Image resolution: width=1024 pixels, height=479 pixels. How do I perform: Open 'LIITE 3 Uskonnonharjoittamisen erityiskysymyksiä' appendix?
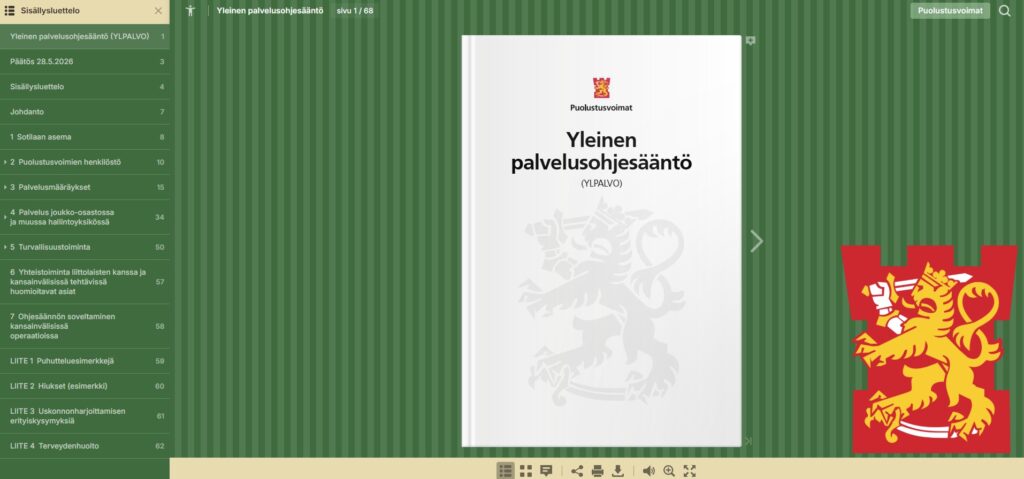tap(85, 416)
